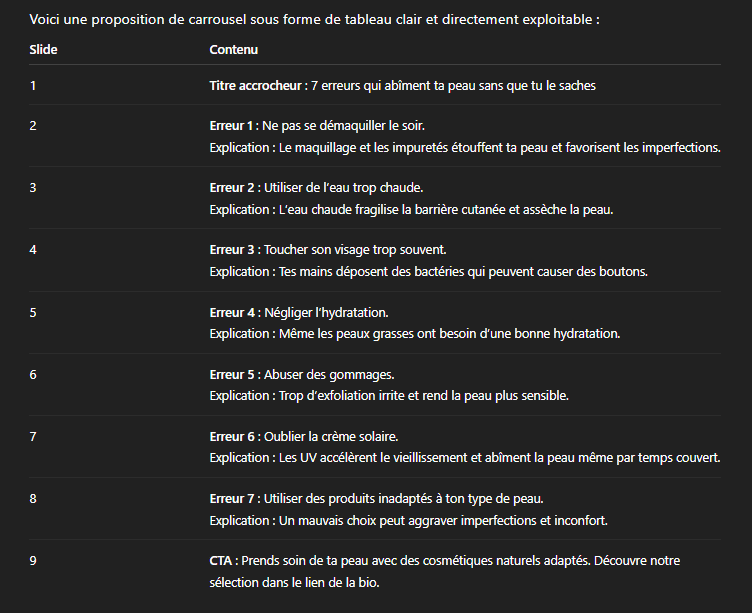752x613 pixels.
Task: Click slide number 3 in the table
Action: (x=33, y=188)
